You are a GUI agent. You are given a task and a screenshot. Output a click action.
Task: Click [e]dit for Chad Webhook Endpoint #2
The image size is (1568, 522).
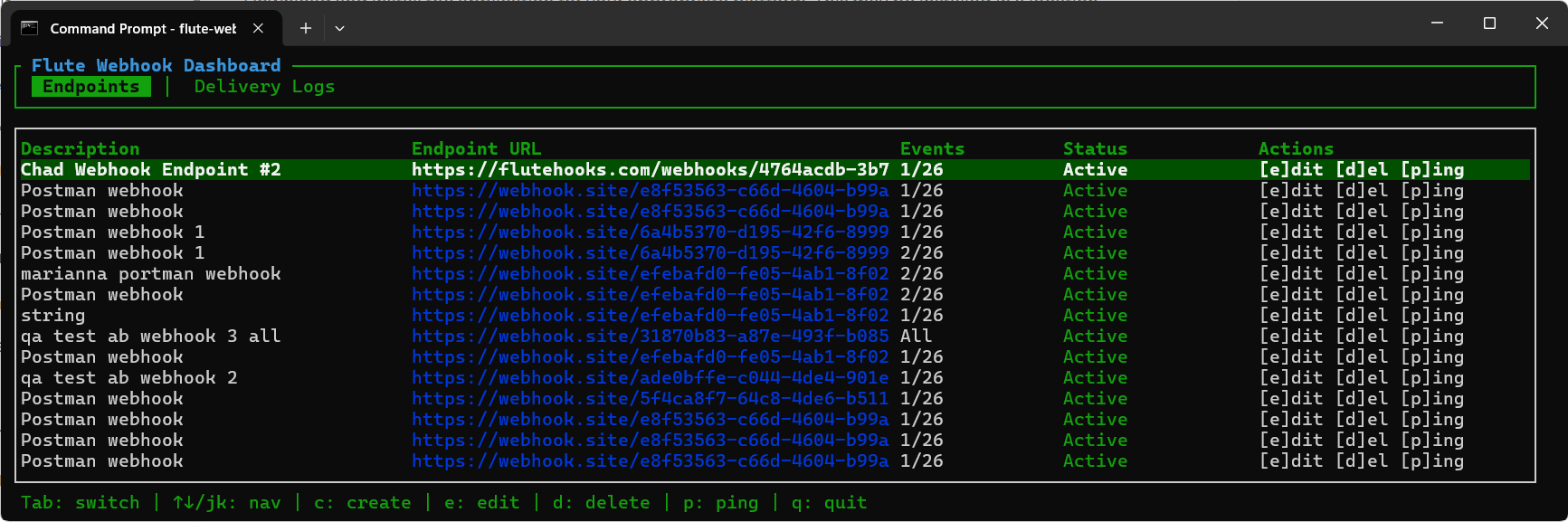click(1291, 170)
